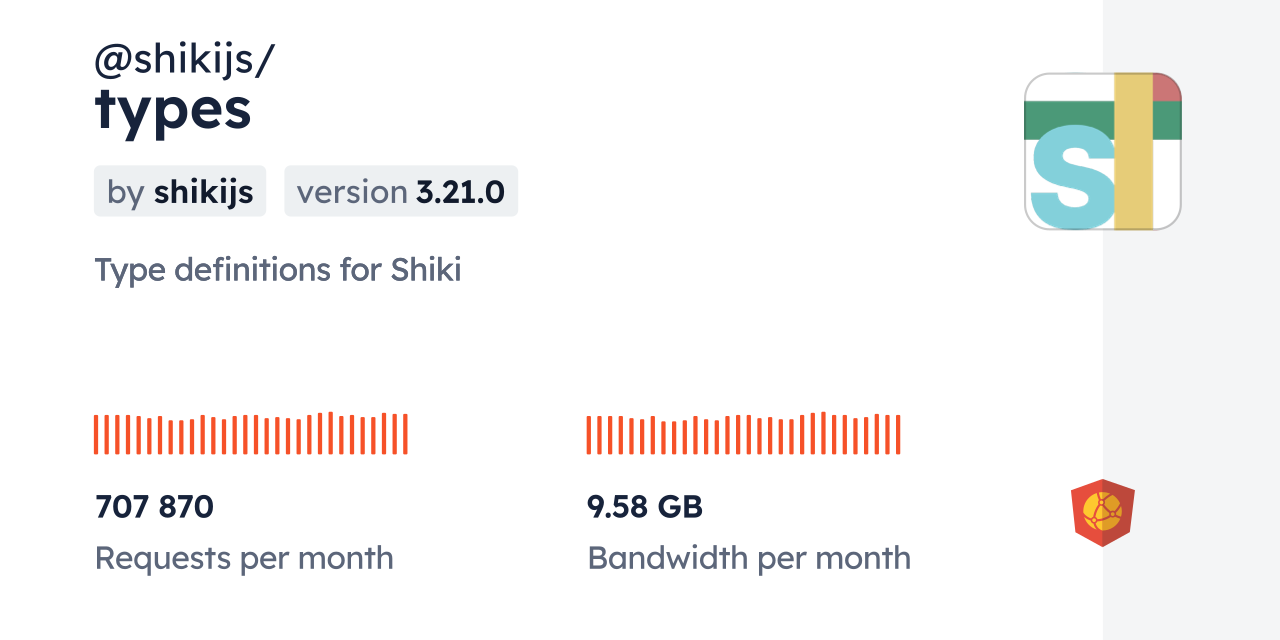Click the teal S letter in logo
Viewport: 1280px width, 640px height.
click(1070, 183)
